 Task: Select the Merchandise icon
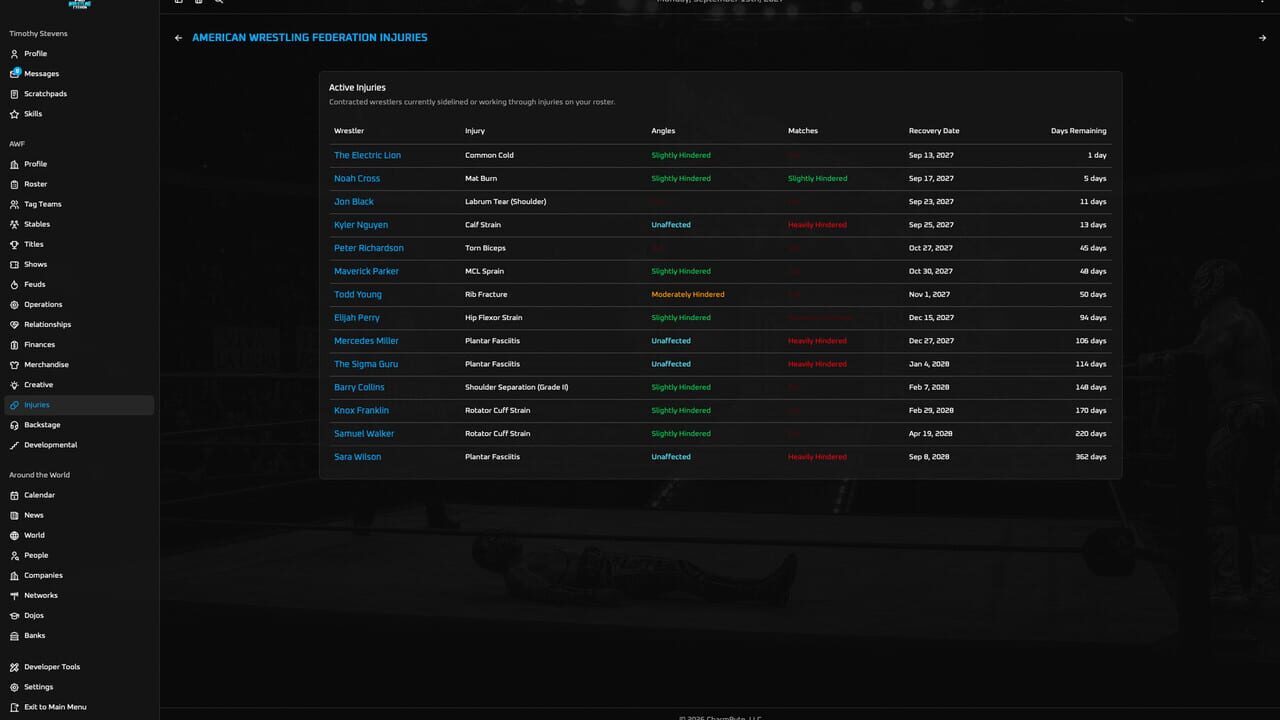(14, 364)
